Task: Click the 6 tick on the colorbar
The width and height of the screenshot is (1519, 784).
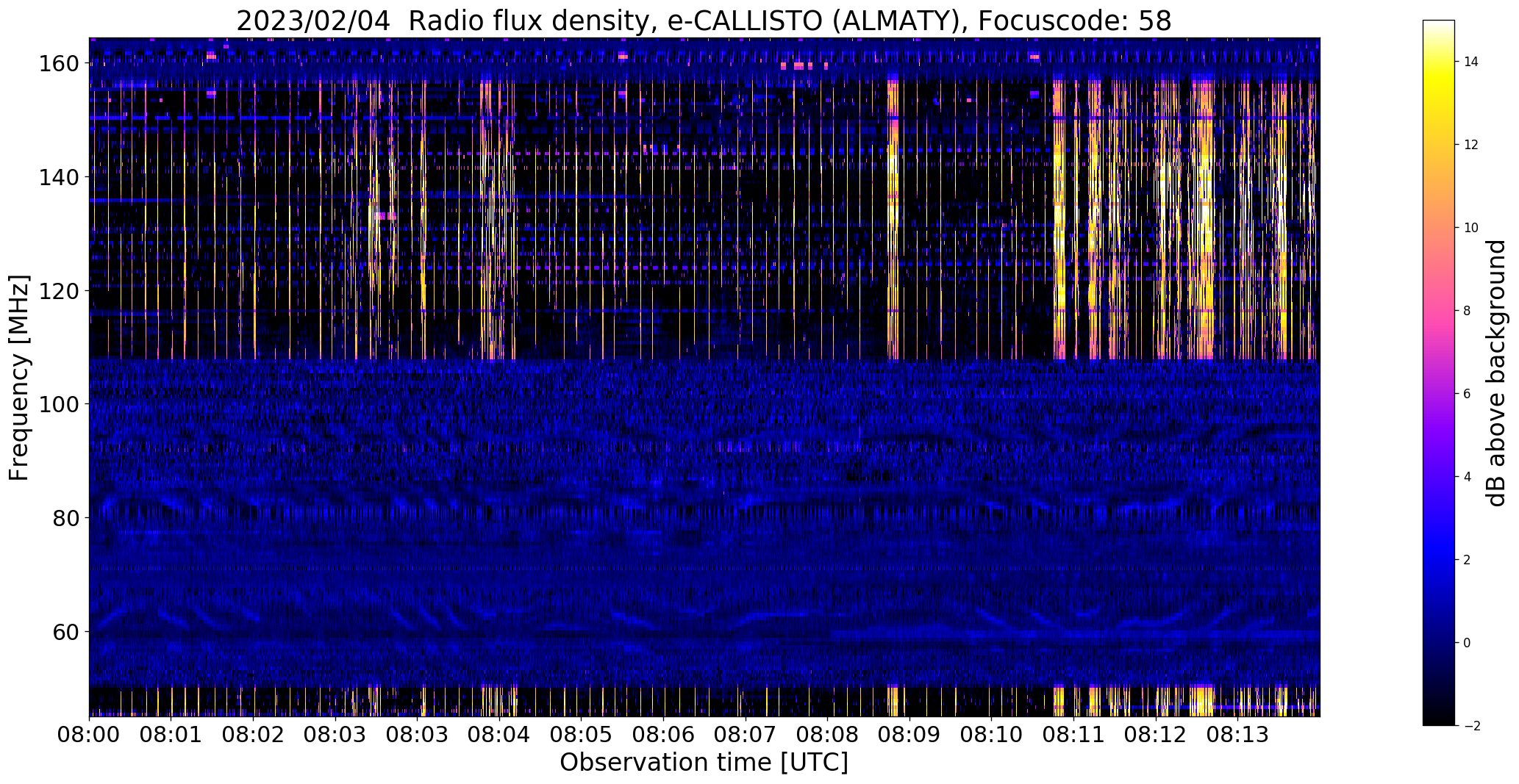Action: 1468,394
